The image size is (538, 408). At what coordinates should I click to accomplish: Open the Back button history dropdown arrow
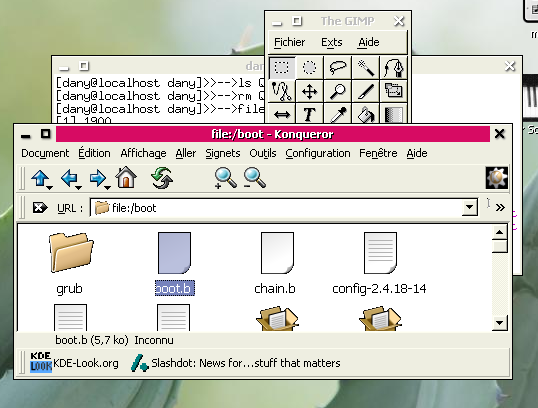pos(79,188)
